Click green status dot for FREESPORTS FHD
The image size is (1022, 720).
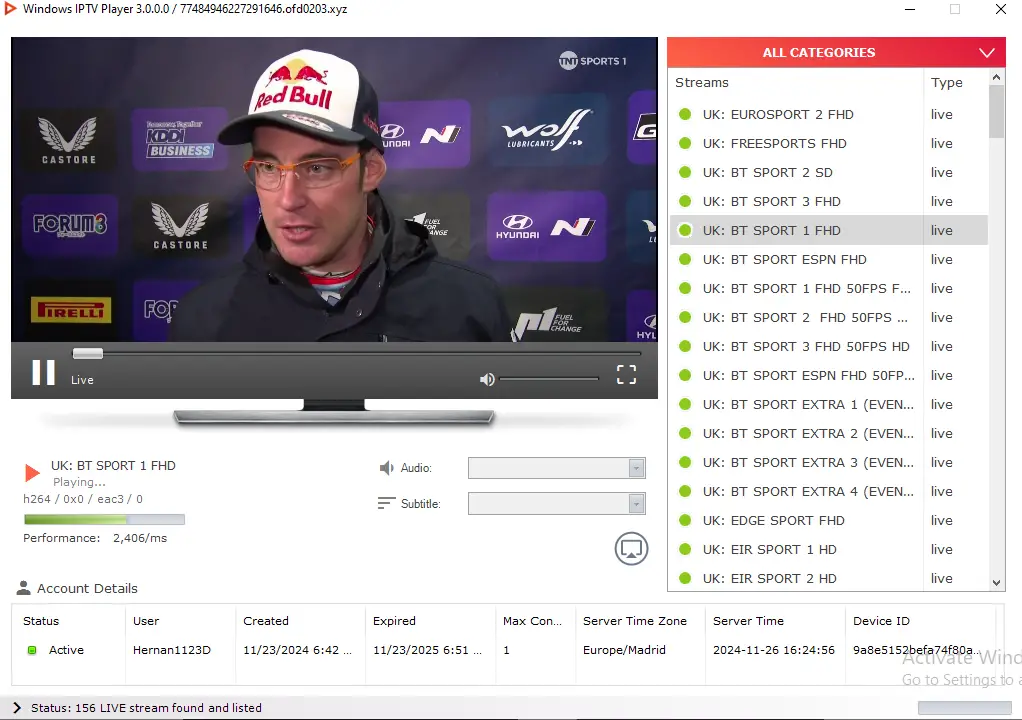pyautogui.click(x=685, y=143)
